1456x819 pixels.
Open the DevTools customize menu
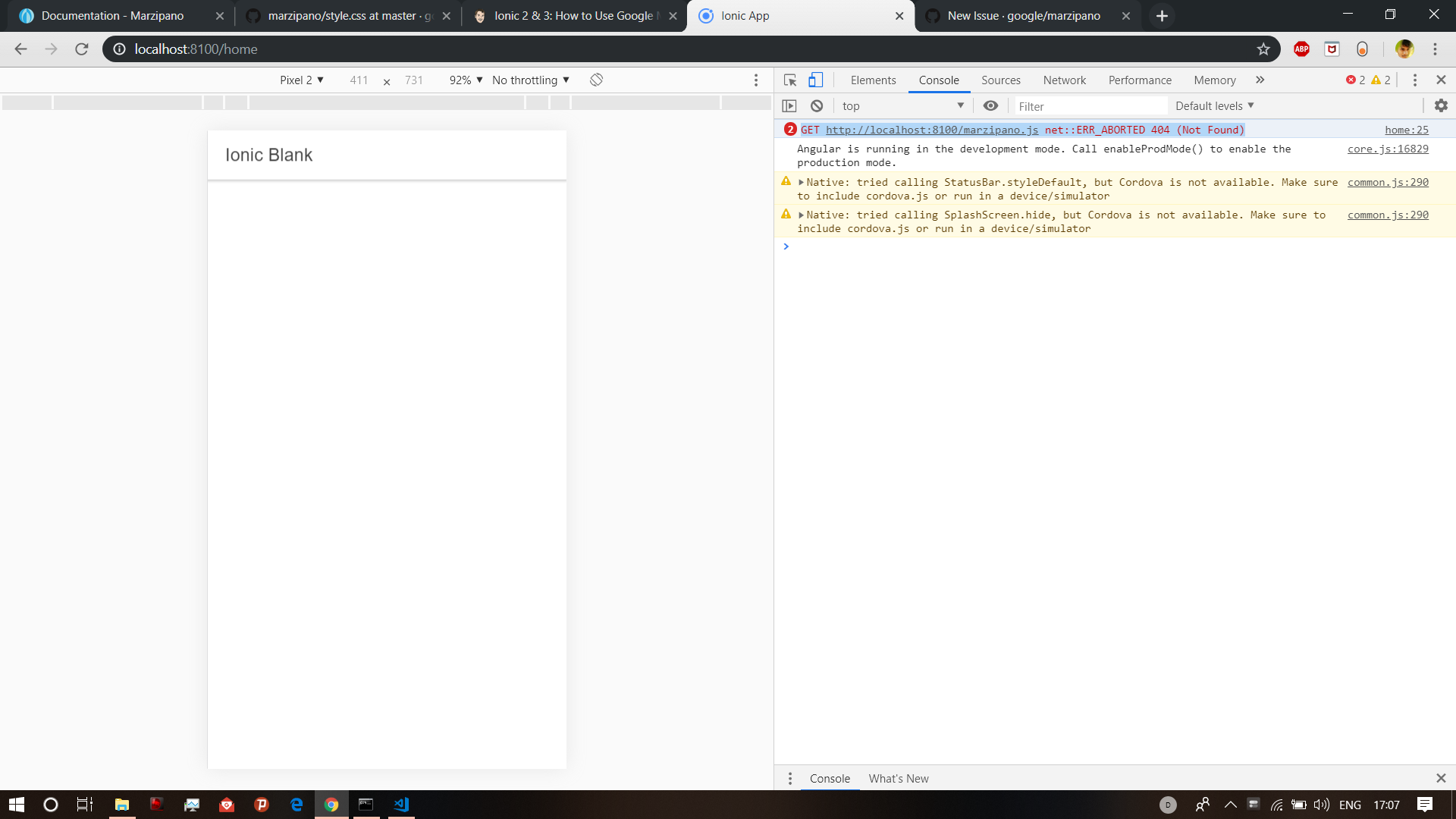[x=1414, y=80]
